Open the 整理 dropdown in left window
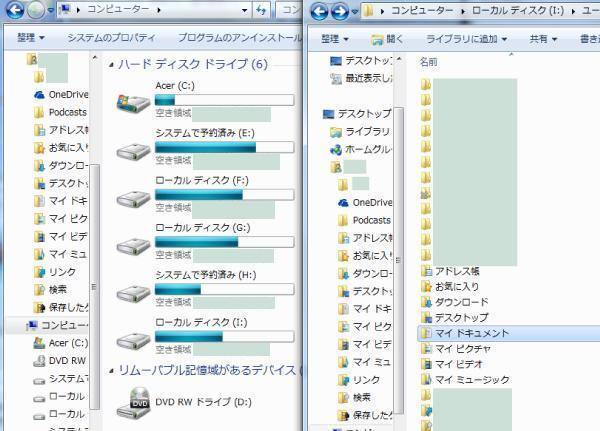The image size is (600, 431). (36, 38)
